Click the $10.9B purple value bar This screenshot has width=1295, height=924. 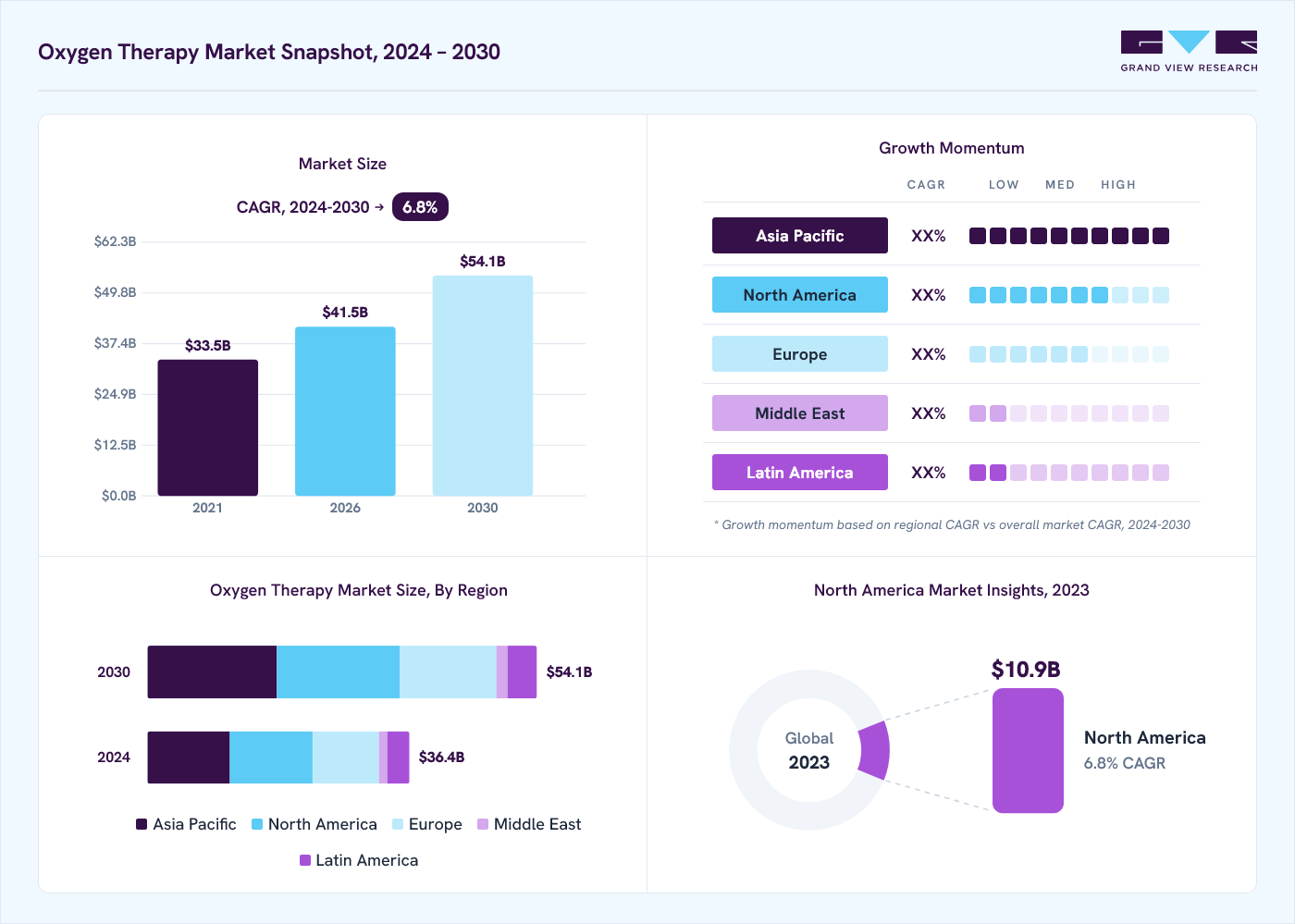point(1028,750)
